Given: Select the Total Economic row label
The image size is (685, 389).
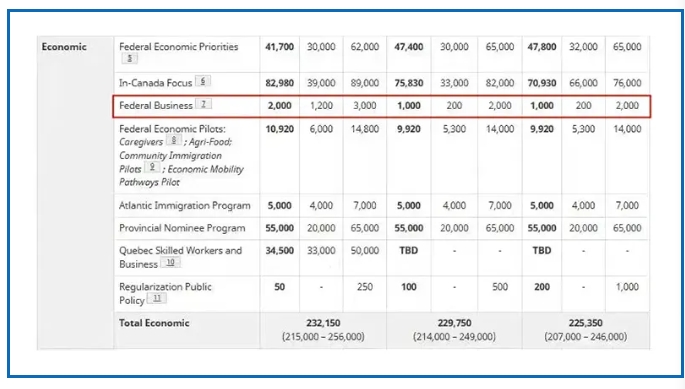Looking at the screenshot, I should [154, 323].
